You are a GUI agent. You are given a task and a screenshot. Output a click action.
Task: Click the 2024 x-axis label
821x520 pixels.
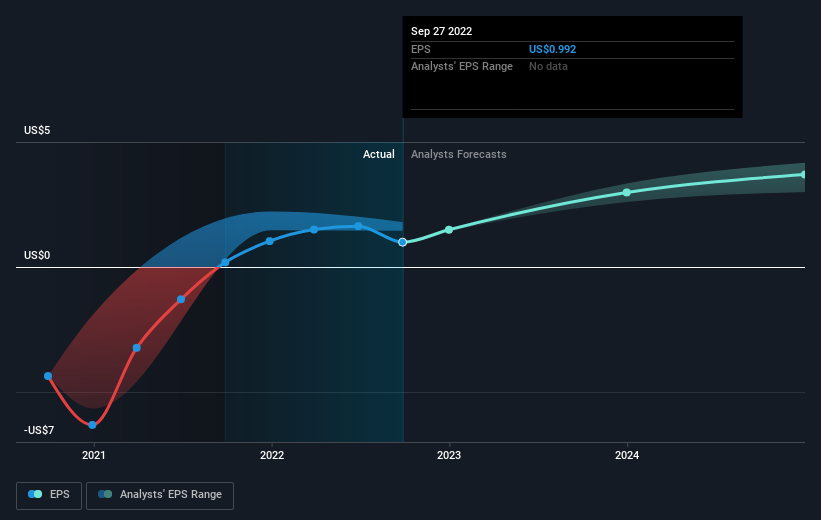[627, 455]
